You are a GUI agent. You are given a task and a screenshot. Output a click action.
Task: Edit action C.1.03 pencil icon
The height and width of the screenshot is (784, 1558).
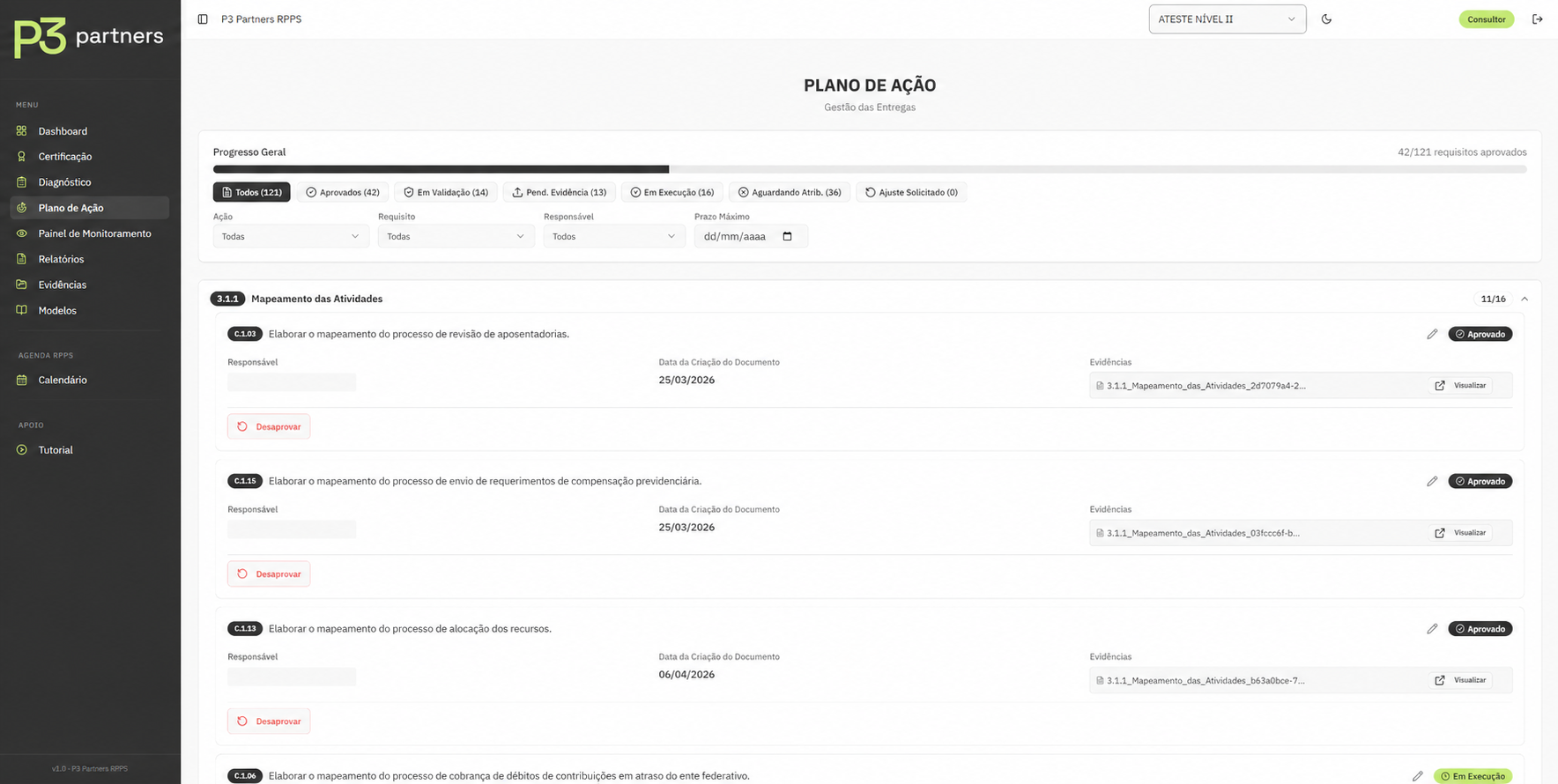click(x=1432, y=334)
